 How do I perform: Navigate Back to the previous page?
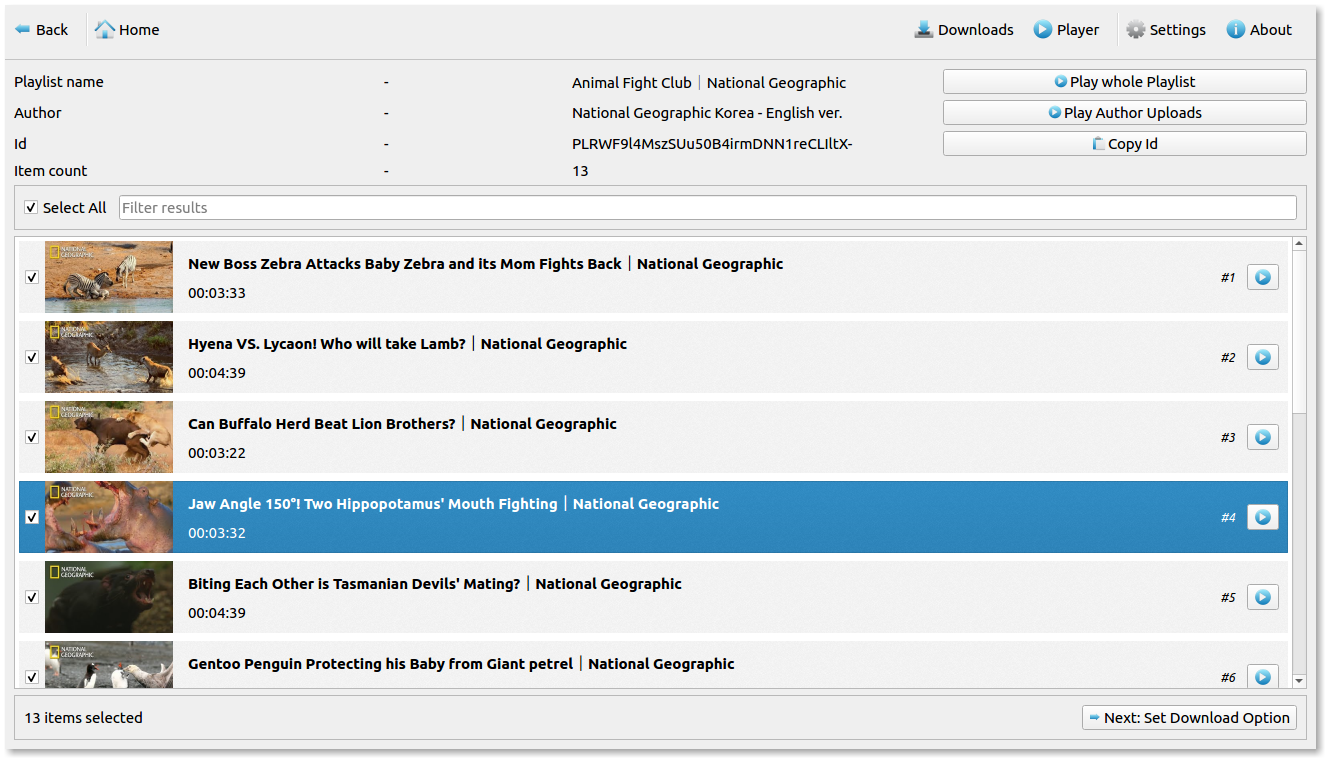click(42, 30)
